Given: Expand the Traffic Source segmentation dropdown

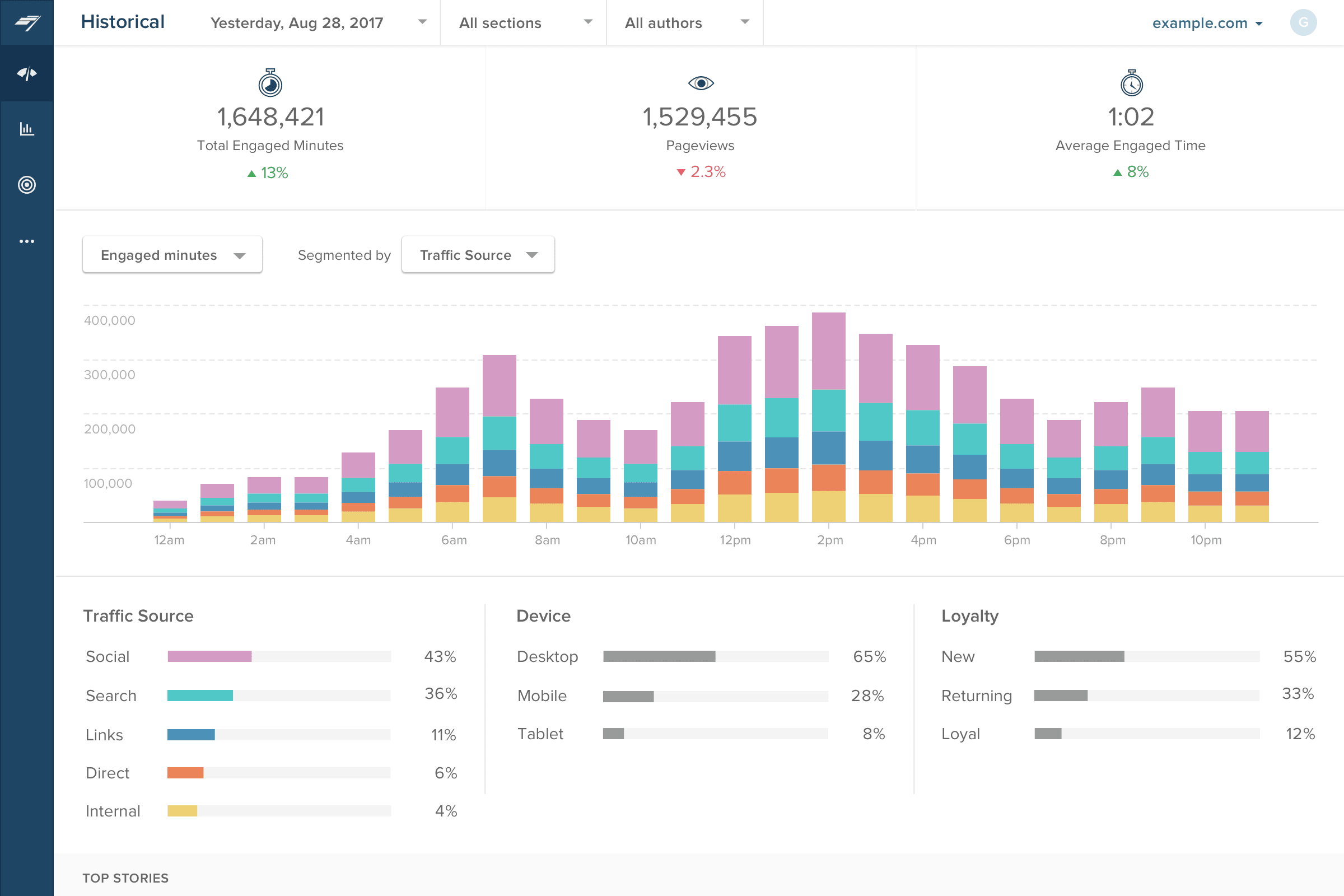Looking at the screenshot, I should [475, 255].
